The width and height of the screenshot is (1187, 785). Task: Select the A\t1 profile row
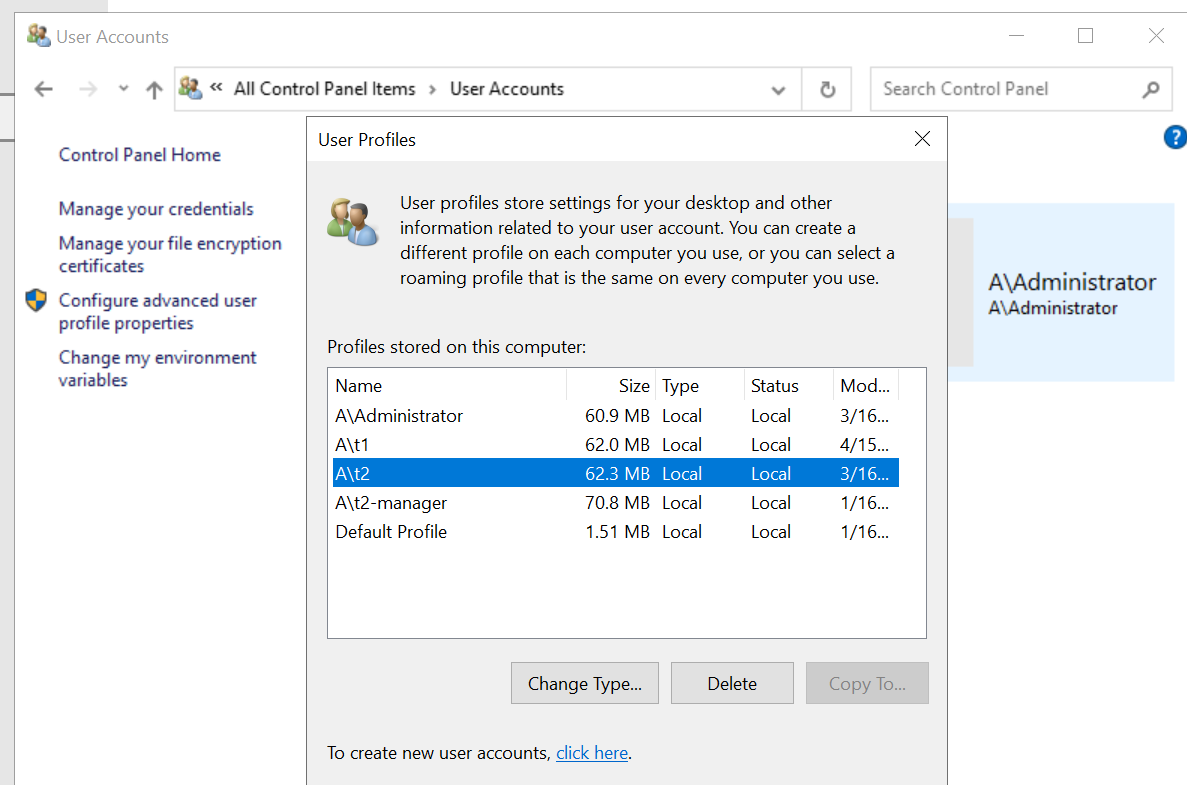point(450,444)
